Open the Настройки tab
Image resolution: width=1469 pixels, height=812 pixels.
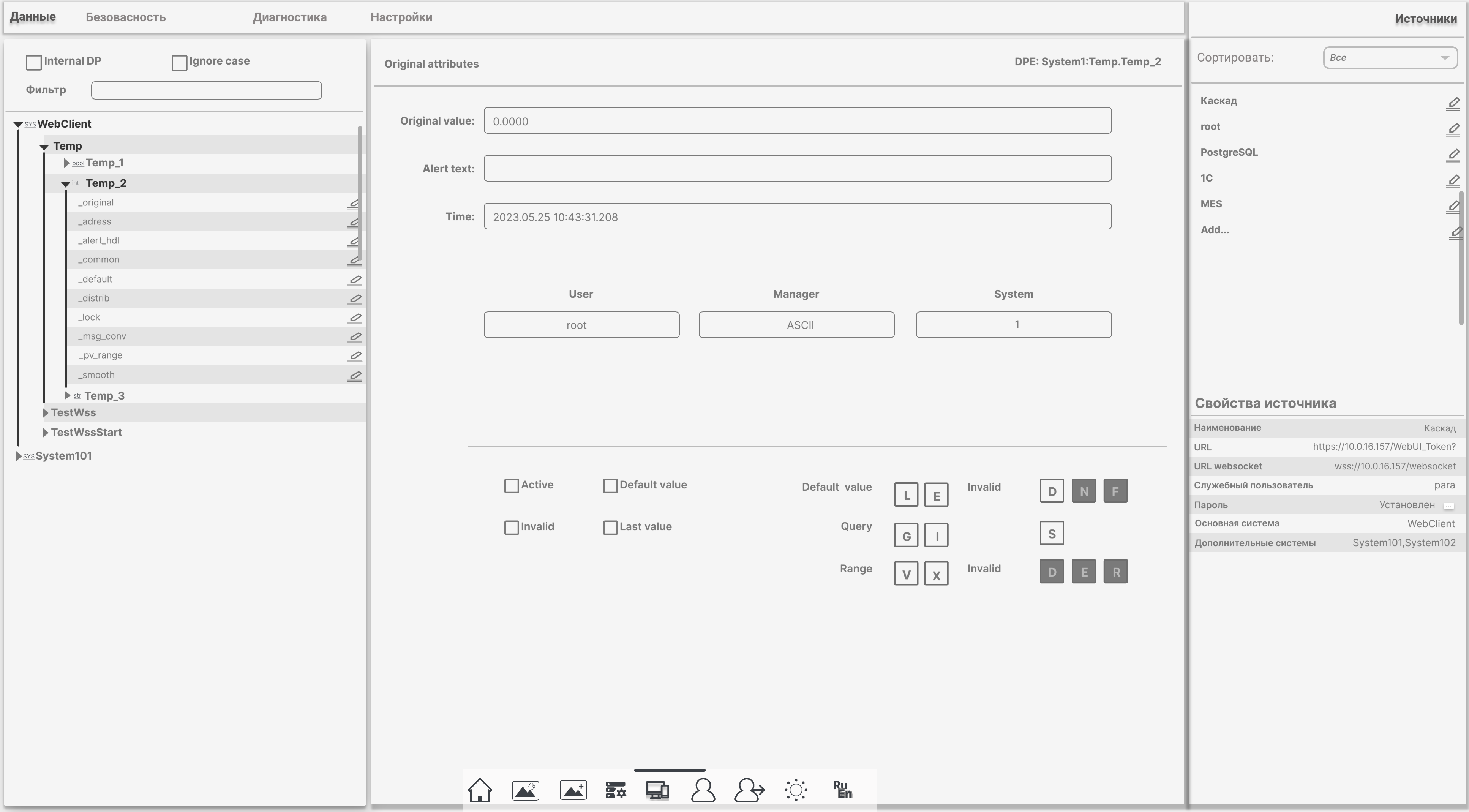401,17
